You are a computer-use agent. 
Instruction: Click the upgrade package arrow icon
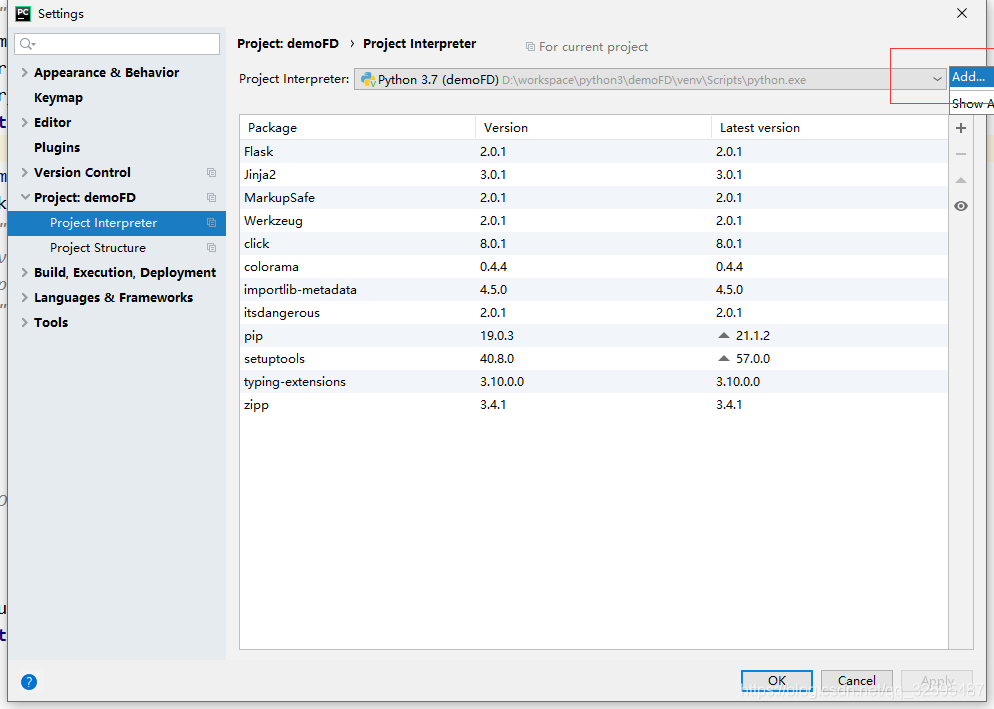(x=961, y=181)
